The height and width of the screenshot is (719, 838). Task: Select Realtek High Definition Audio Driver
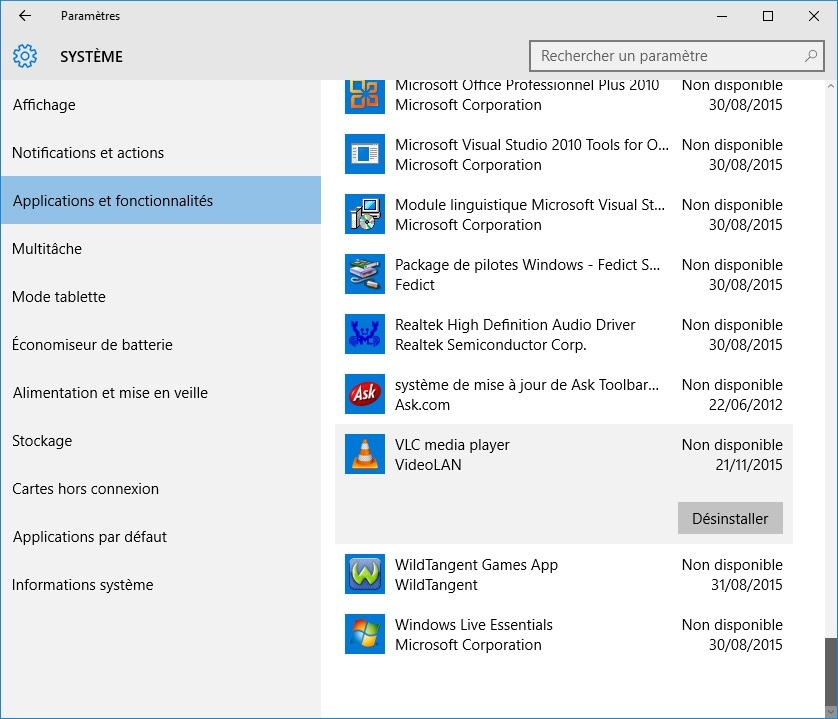564,334
